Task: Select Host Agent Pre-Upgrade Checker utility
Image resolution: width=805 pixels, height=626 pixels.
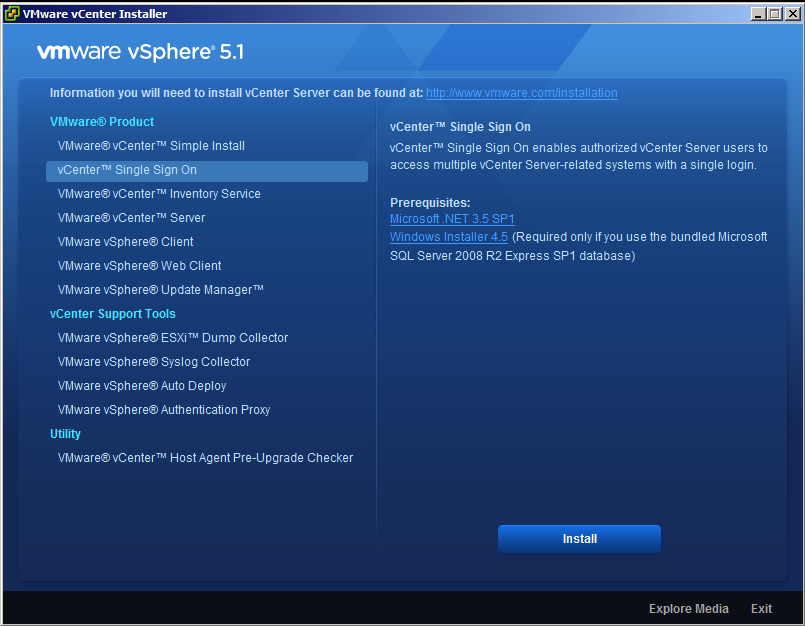Action: 205,458
